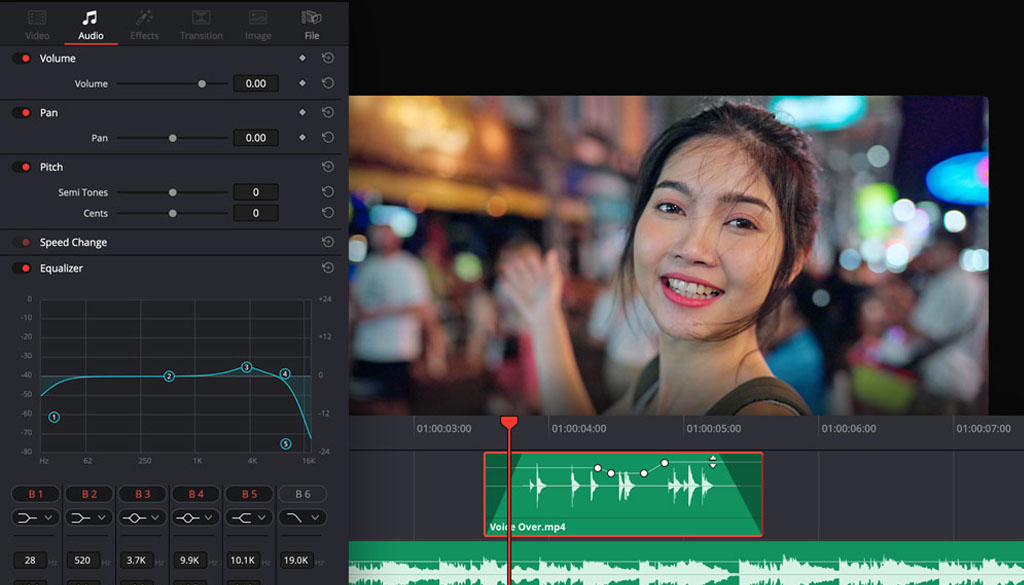Click the 520 Hz frequency field
1024x585 pixels.
point(83,560)
